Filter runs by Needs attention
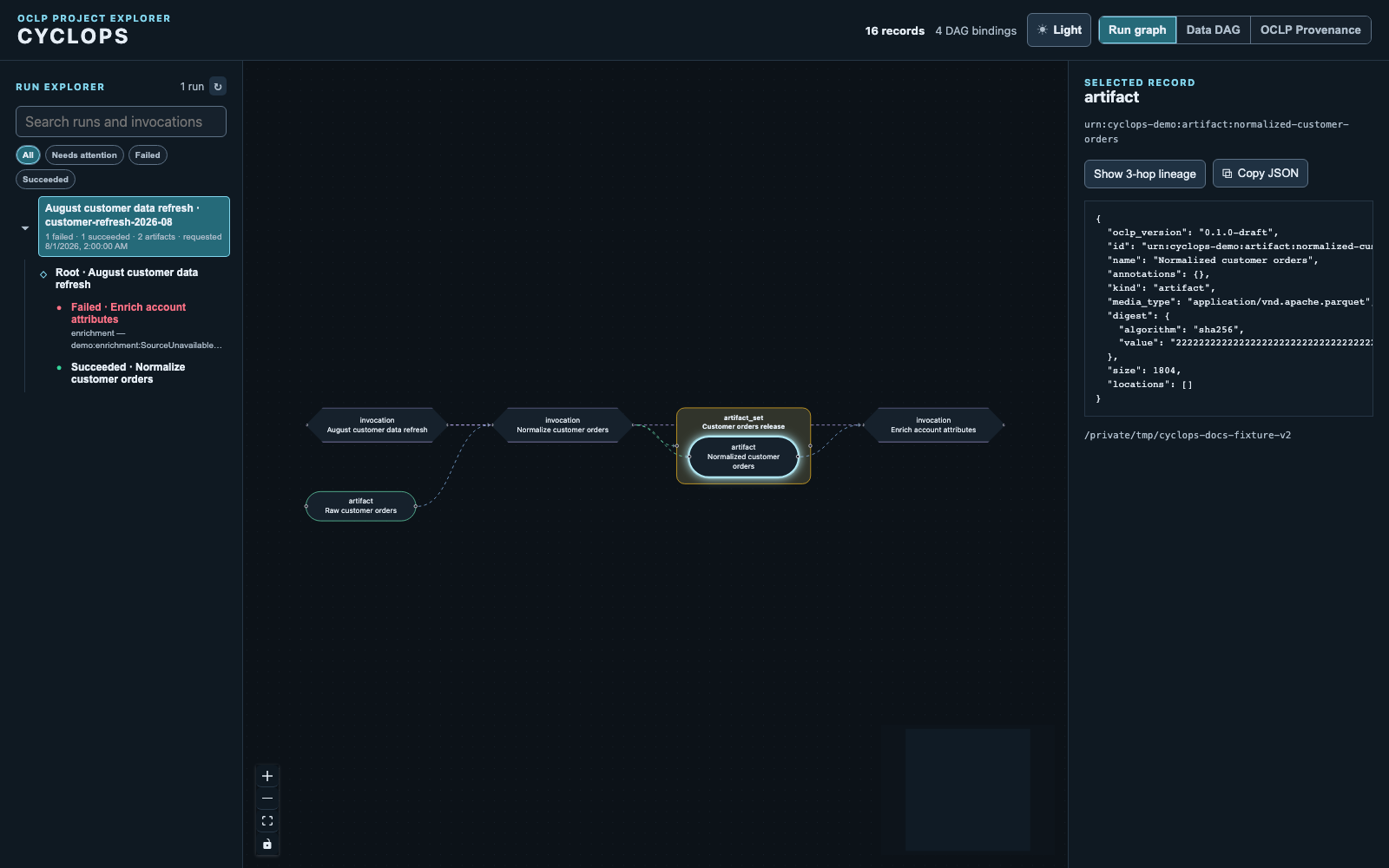The height and width of the screenshot is (868, 1389). point(84,155)
